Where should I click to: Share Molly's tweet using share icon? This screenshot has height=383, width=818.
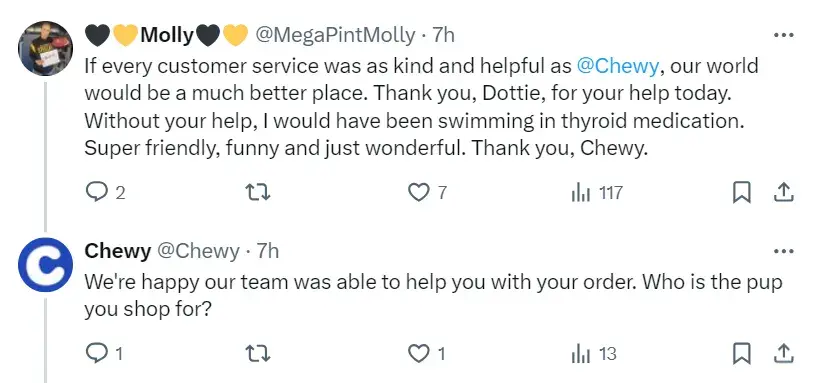click(x=783, y=193)
